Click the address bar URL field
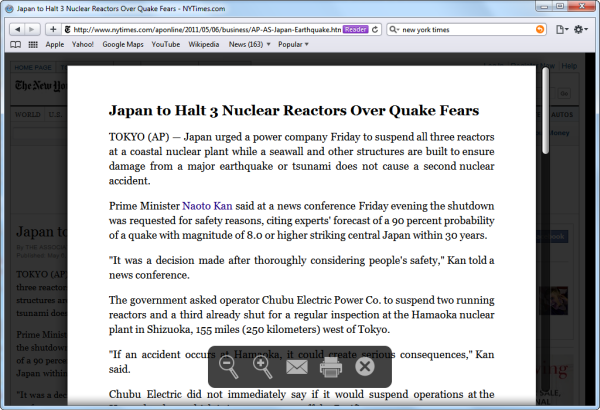 207,29
